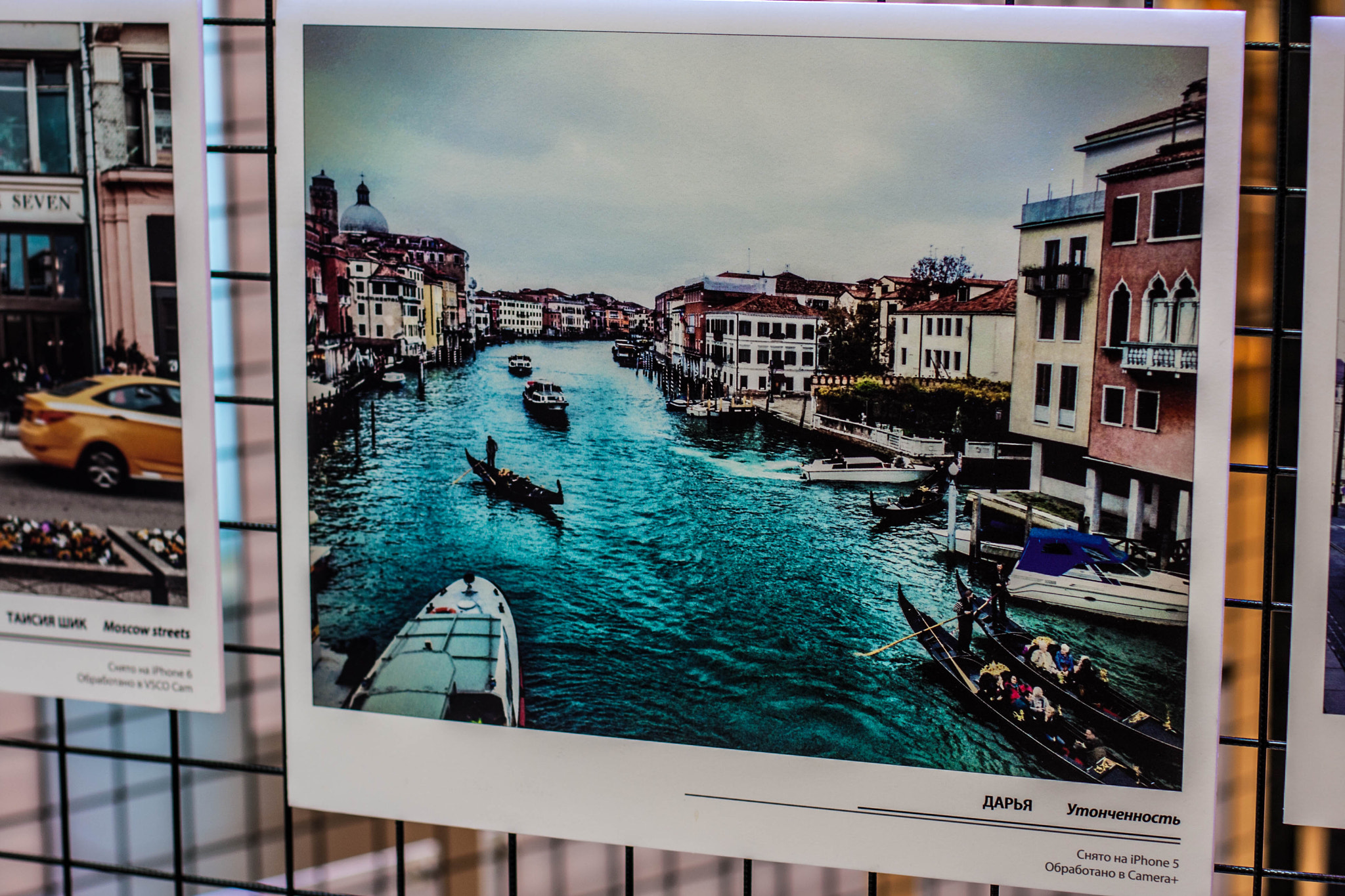Click the name ТАИСИЯ ШИК on the left print
The image size is (1345, 896).
[x=46, y=621]
